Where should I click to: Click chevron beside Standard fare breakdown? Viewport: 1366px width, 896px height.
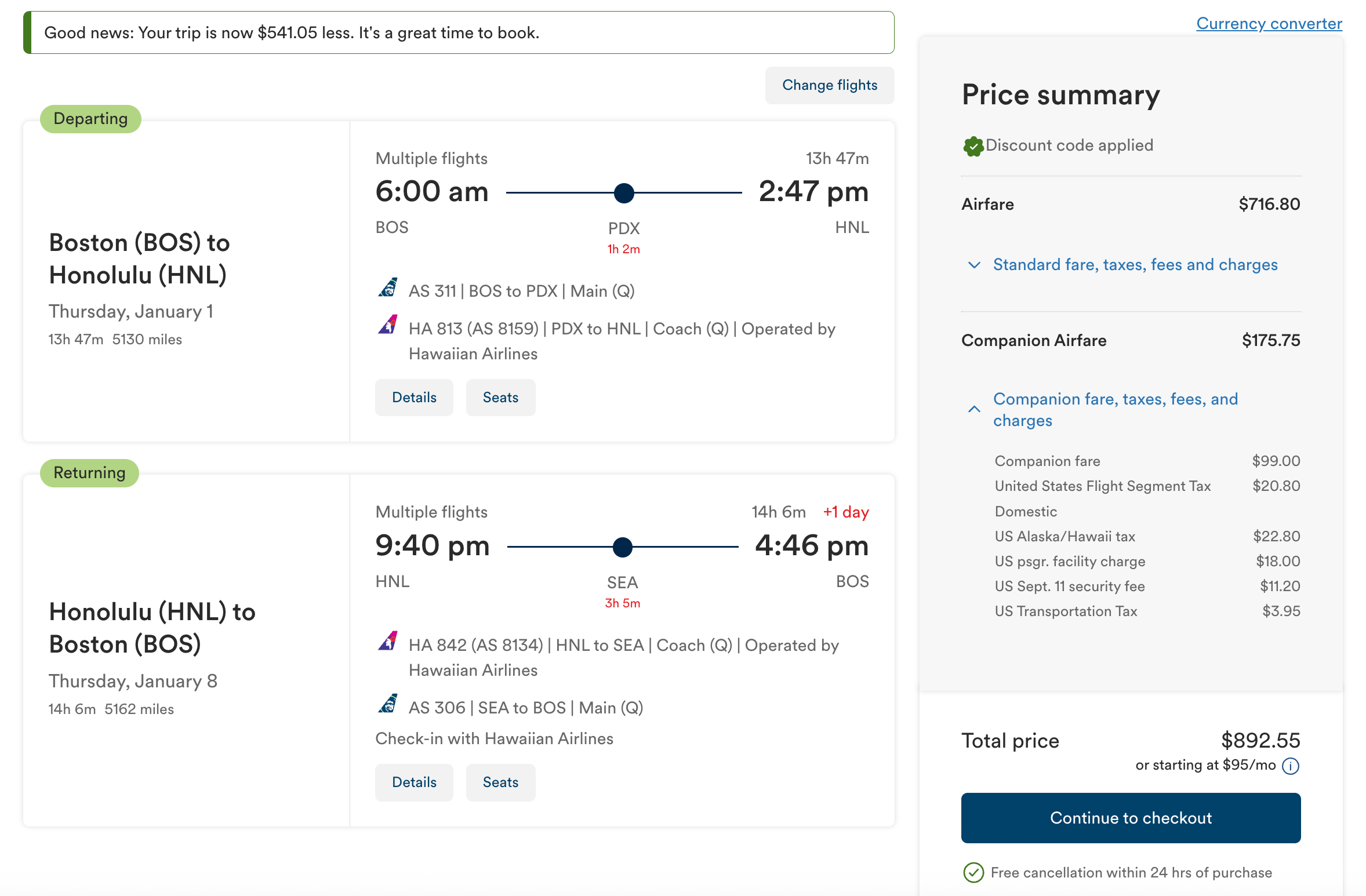coord(975,265)
